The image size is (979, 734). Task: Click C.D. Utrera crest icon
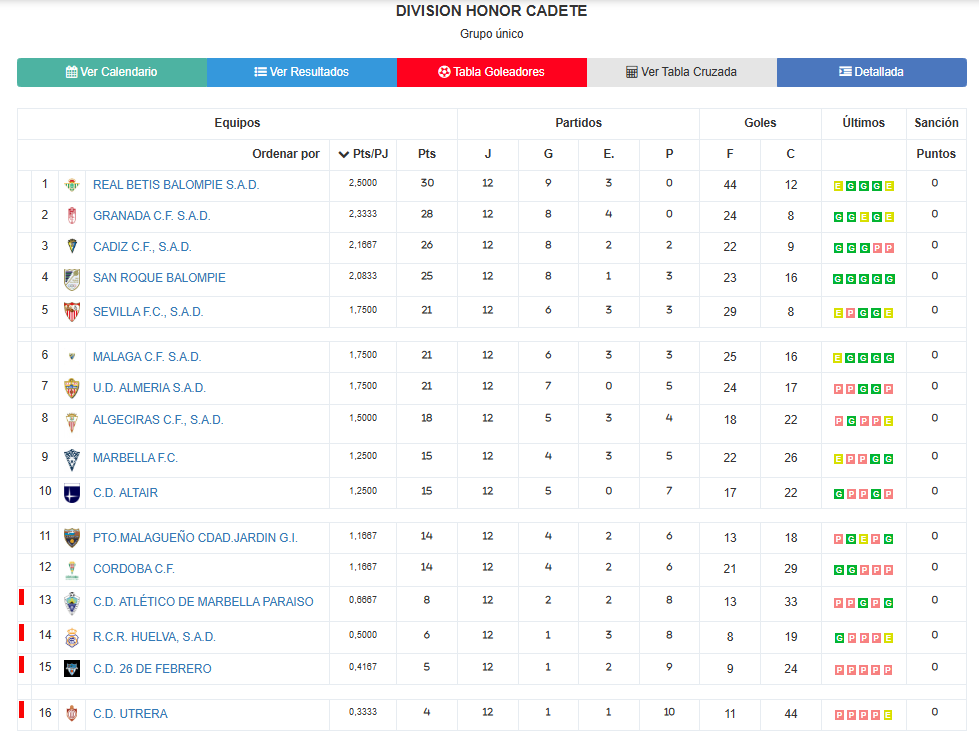72,713
